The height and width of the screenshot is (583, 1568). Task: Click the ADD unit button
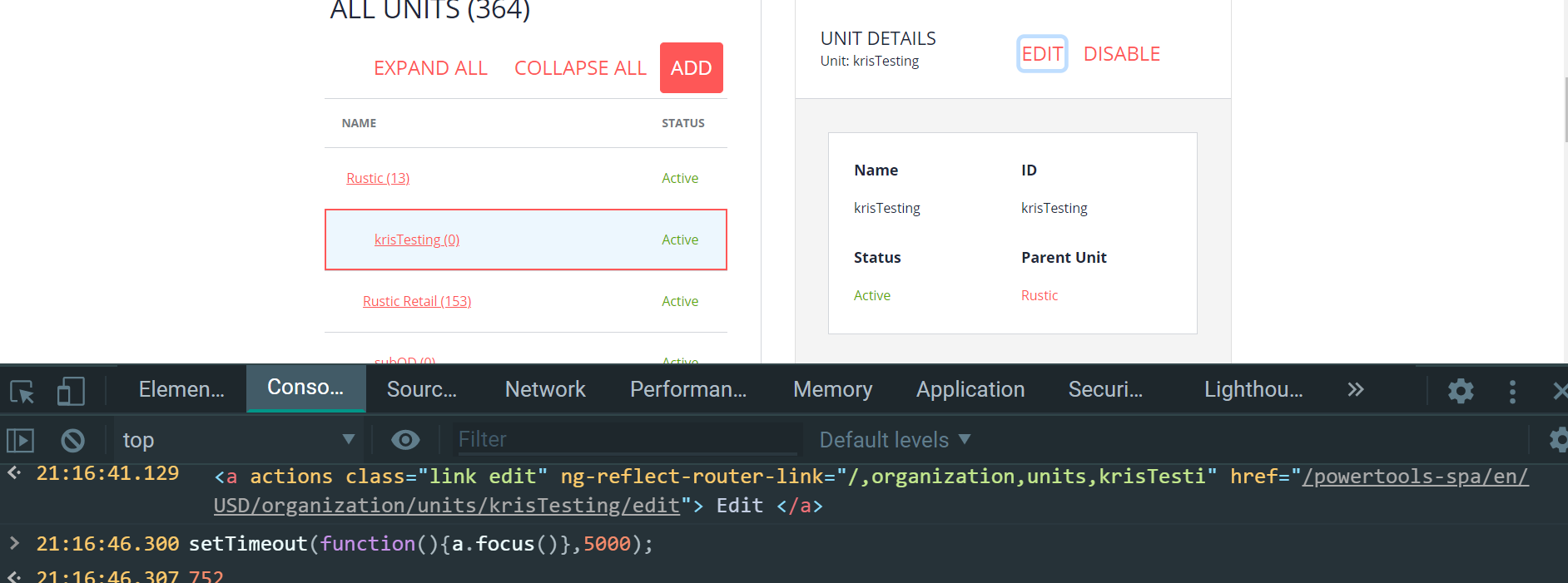coord(692,67)
